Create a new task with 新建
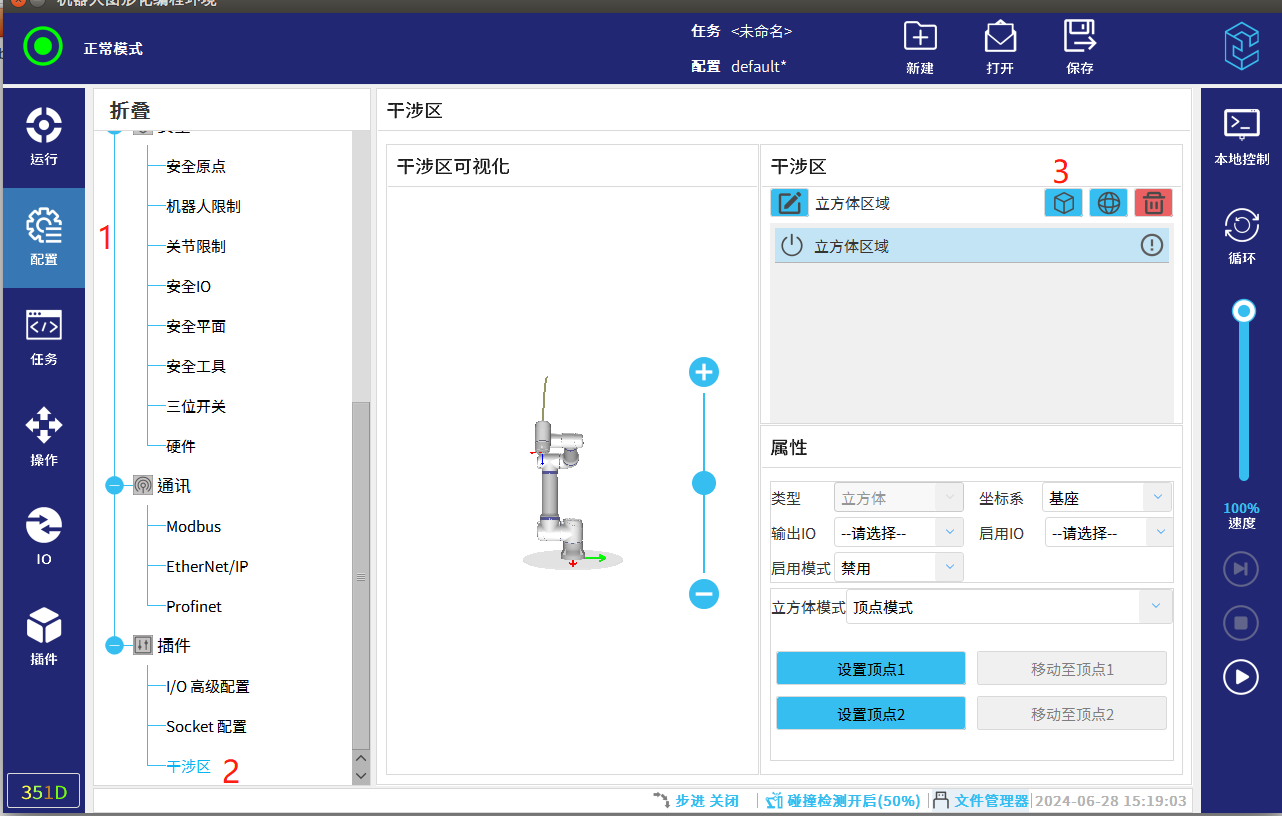The image size is (1282, 816). pos(919,47)
